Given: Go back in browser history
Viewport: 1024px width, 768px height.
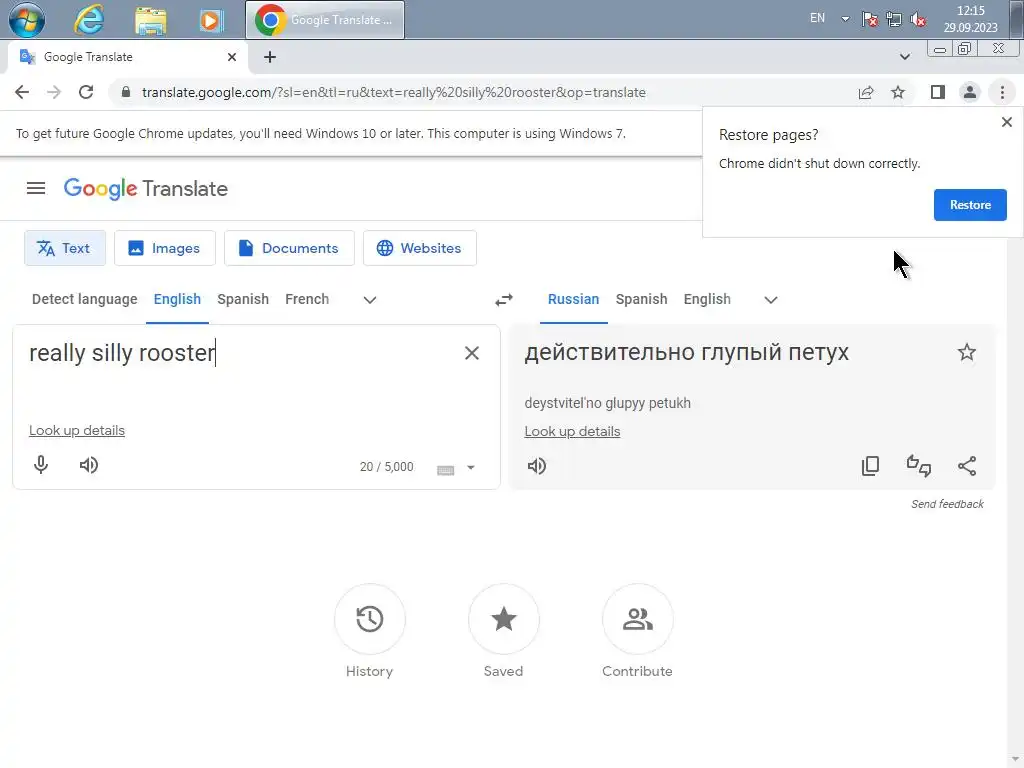Looking at the screenshot, I should coord(22,92).
